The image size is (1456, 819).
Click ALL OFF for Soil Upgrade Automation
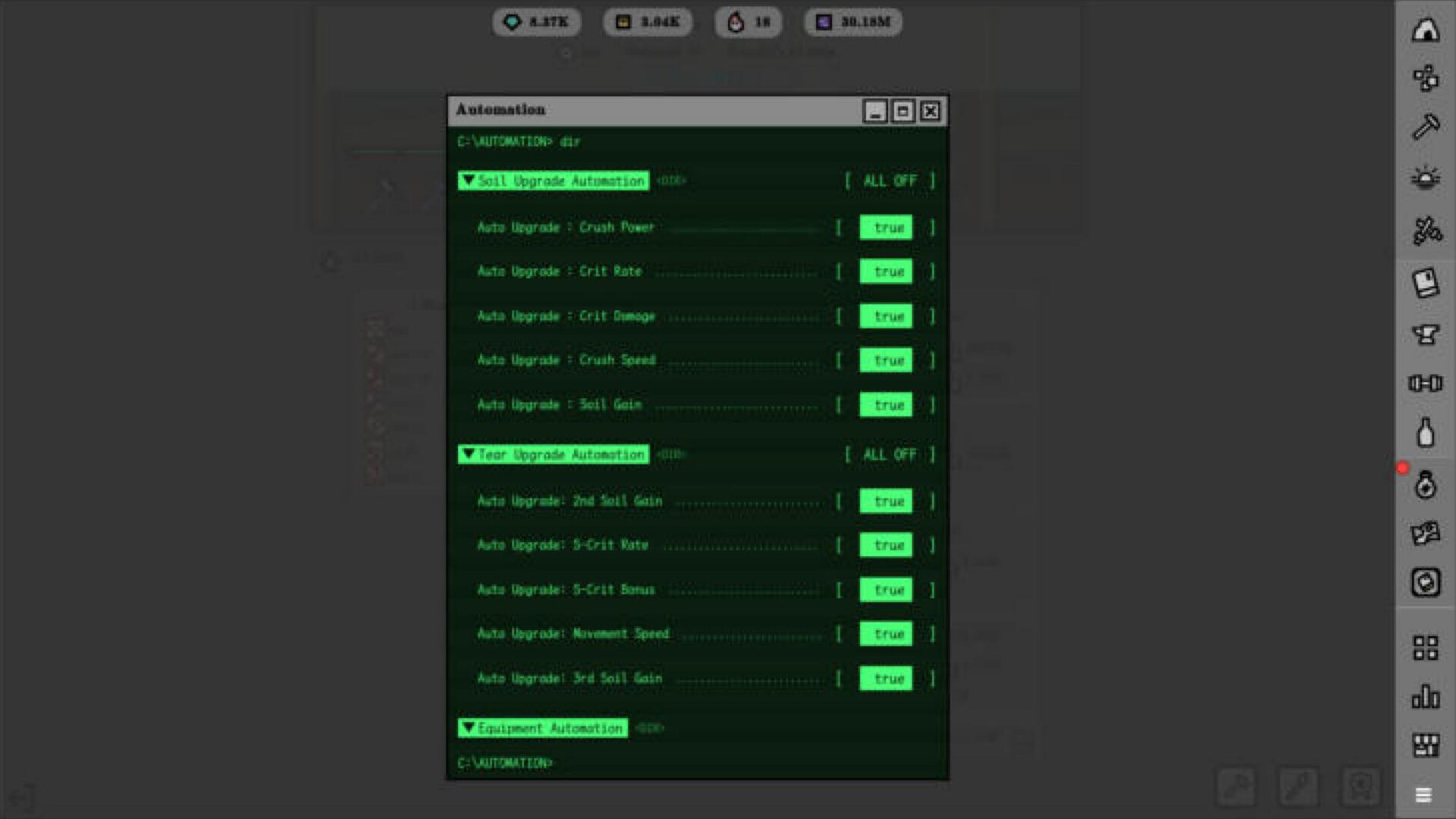point(890,180)
